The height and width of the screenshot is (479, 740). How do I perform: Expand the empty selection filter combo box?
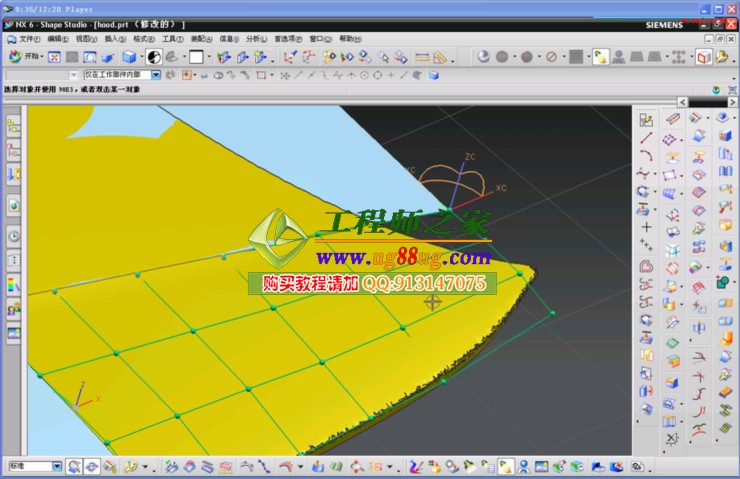[73, 75]
